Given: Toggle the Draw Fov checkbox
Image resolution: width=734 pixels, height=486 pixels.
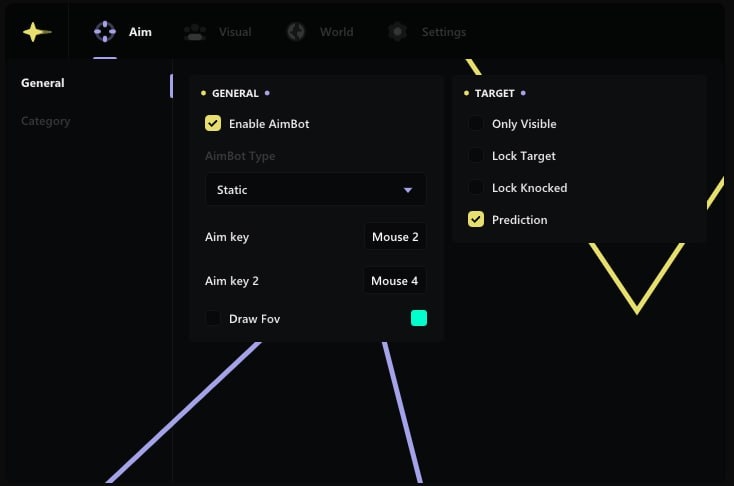Looking at the screenshot, I should [213, 319].
